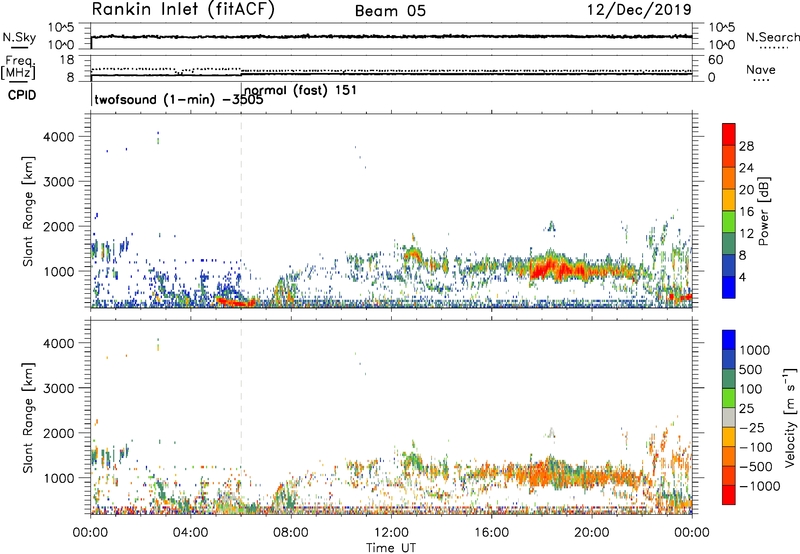The height and width of the screenshot is (554, 800).
Task: Click the '18' tick on the frequency axis
Action: (67, 60)
